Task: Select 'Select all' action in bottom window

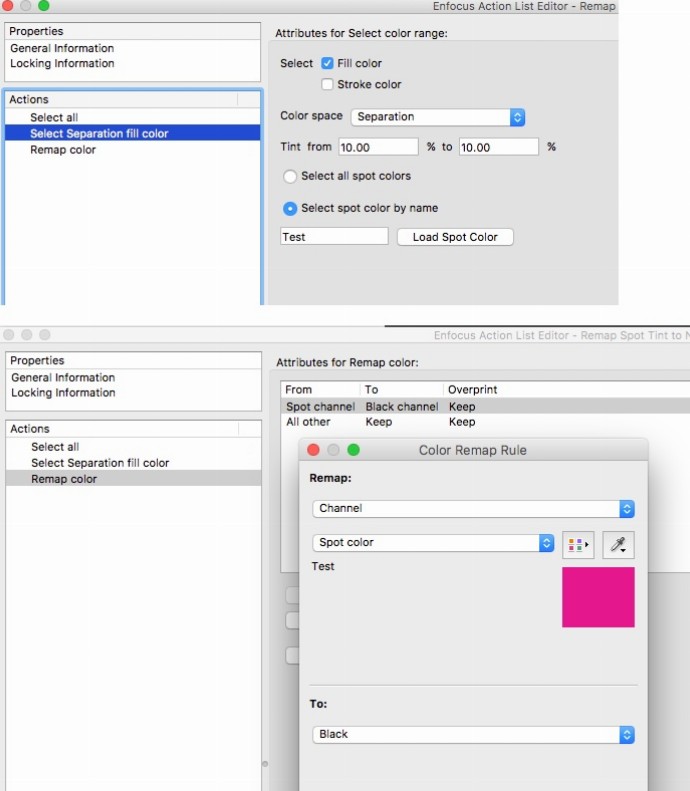Action: click(134, 447)
